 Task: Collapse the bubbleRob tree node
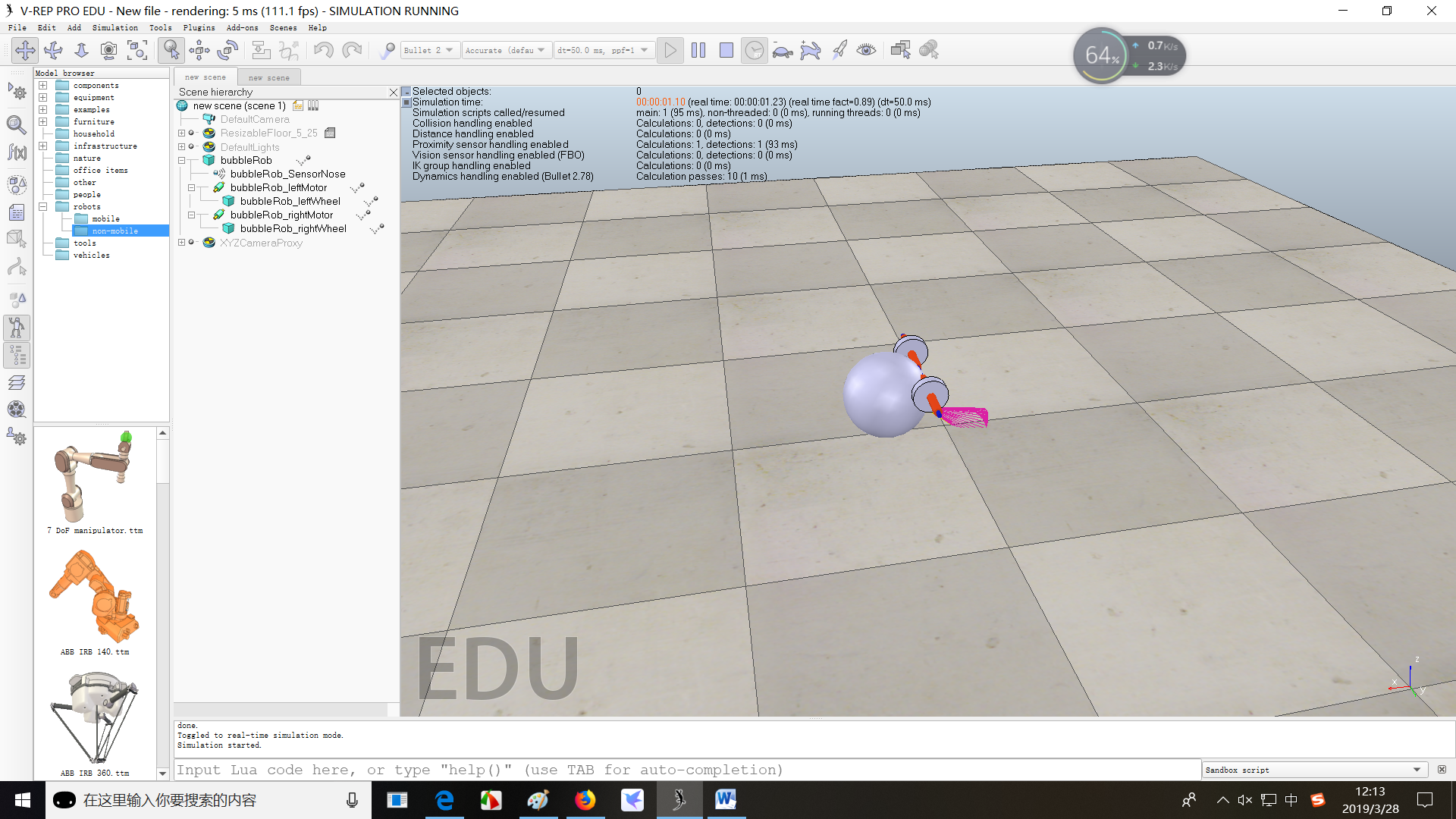tap(182, 160)
